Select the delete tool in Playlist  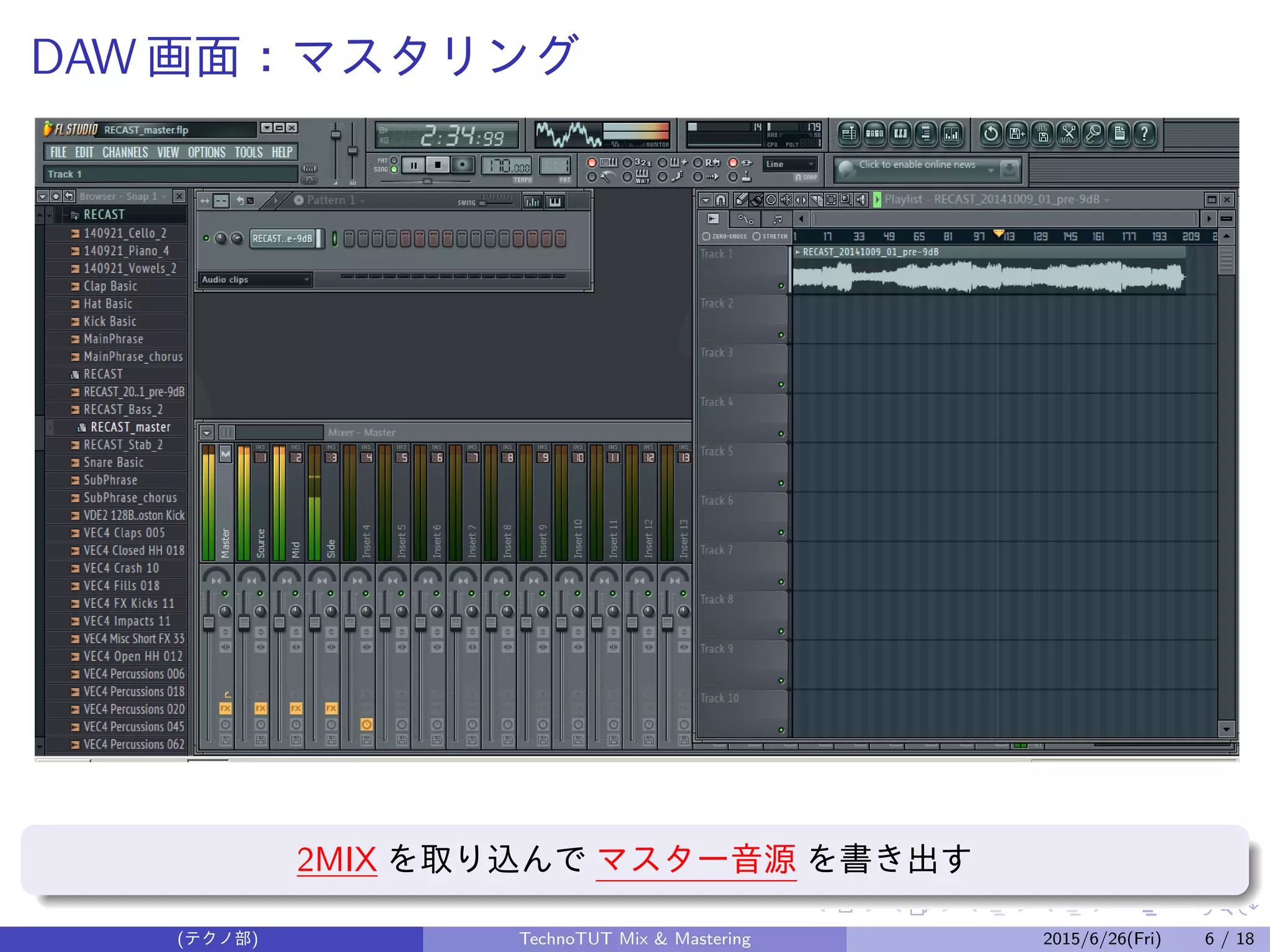click(771, 200)
